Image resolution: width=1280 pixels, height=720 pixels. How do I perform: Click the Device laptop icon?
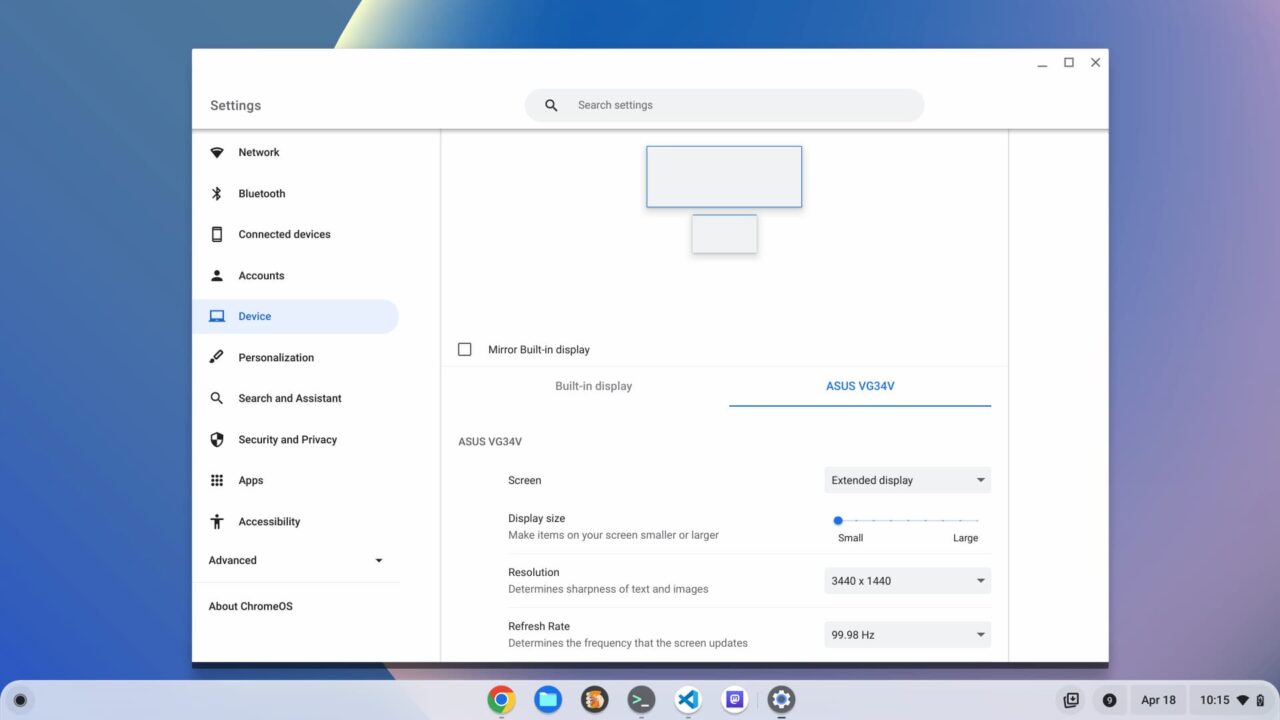click(217, 316)
